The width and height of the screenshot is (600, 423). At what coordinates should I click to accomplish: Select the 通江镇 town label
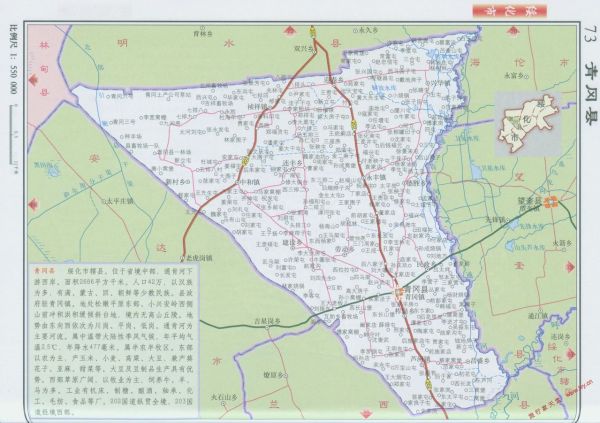[538, 316]
